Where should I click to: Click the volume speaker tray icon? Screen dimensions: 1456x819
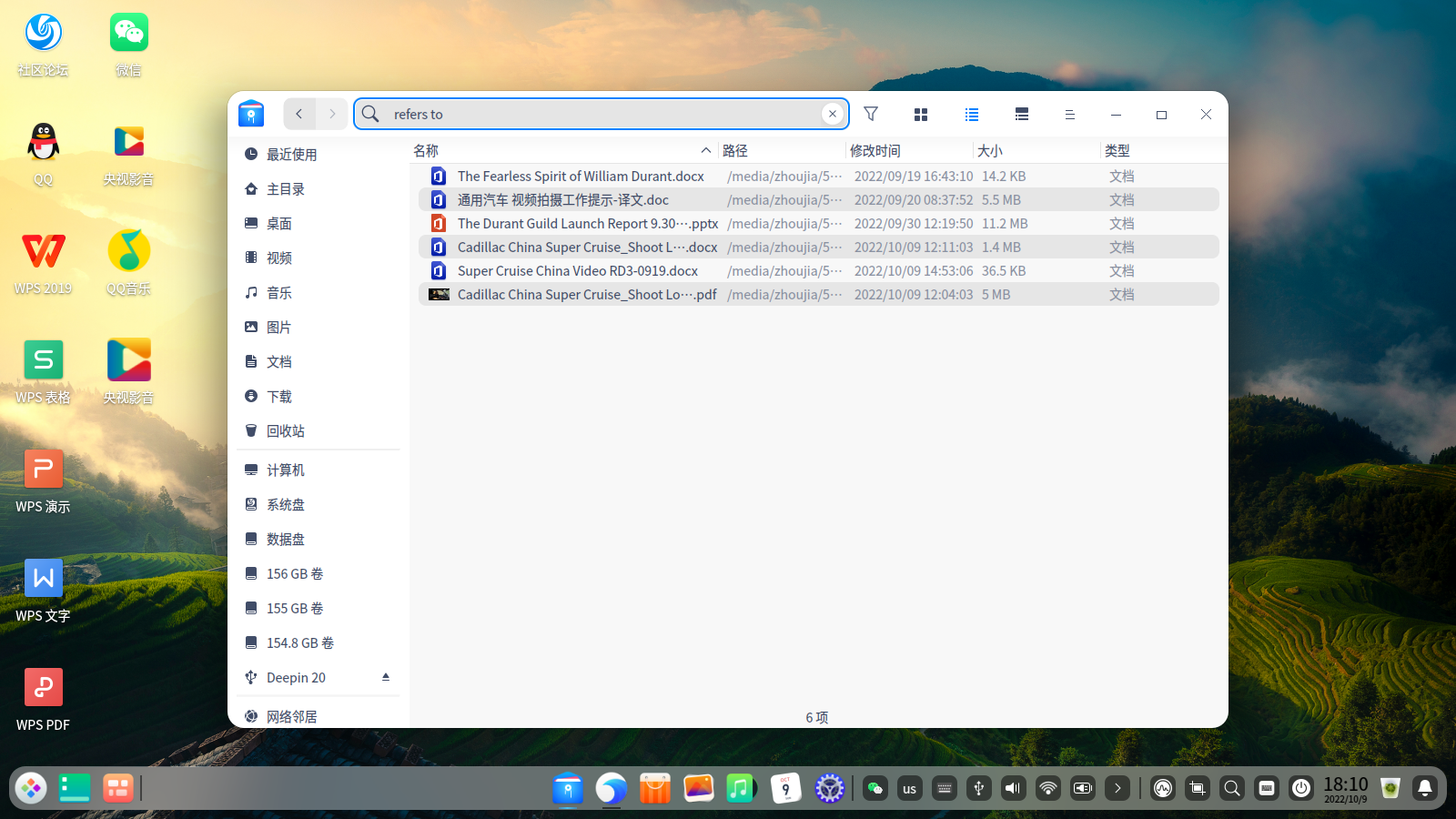point(1013,789)
